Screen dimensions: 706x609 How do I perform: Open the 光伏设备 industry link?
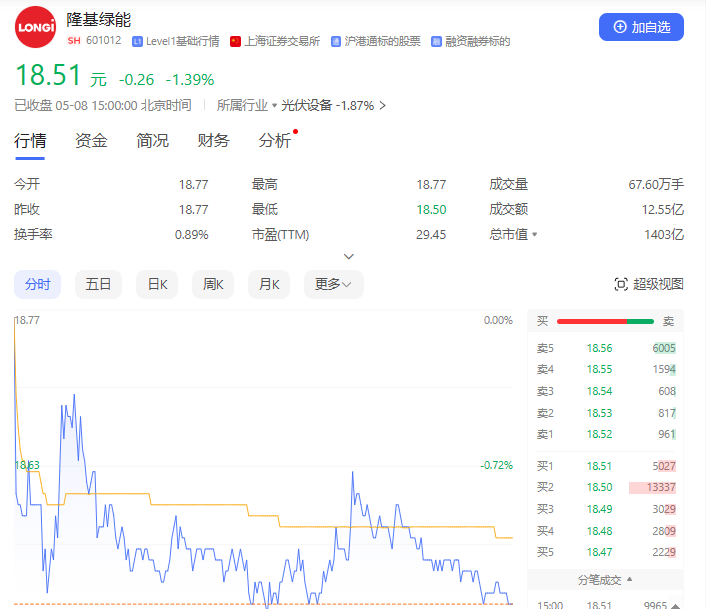pos(307,106)
